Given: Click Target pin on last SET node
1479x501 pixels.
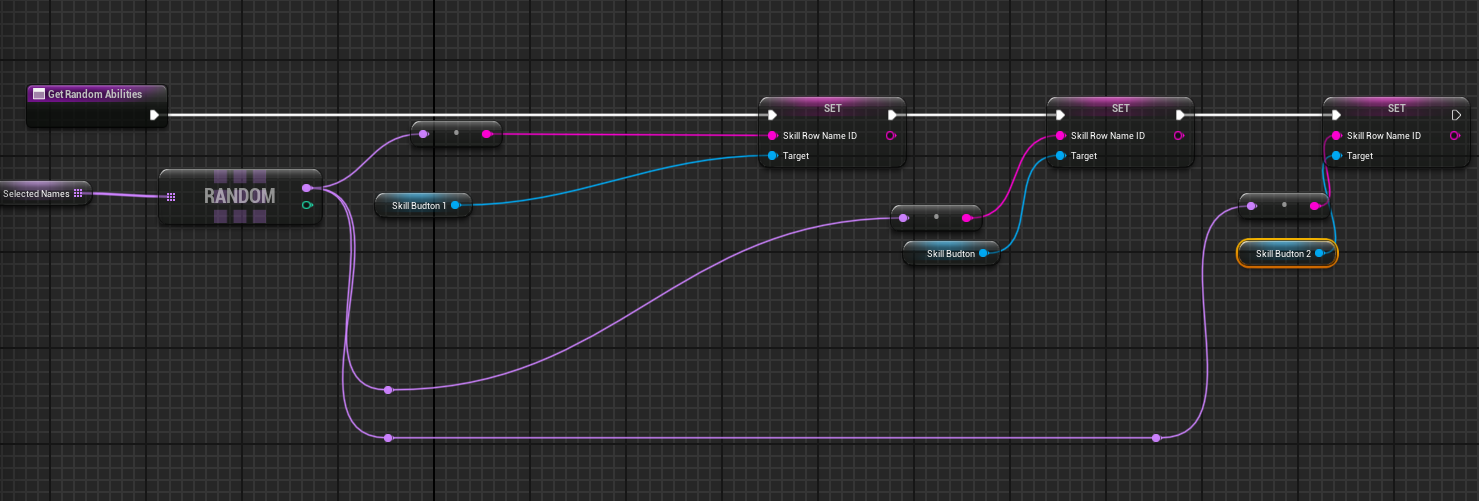Looking at the screenshot, I should coord(1336,156).
